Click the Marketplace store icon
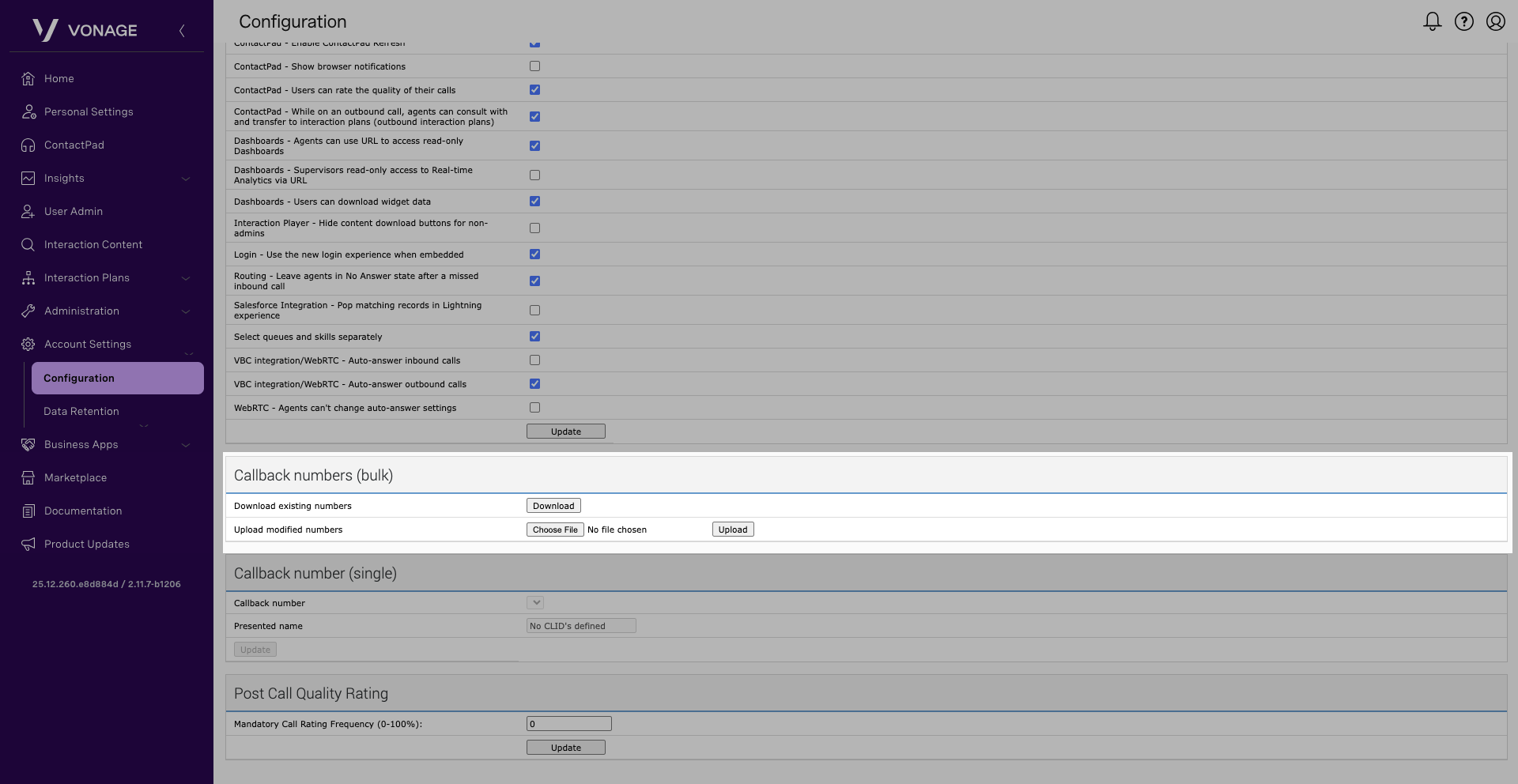 tap(28, 477)
